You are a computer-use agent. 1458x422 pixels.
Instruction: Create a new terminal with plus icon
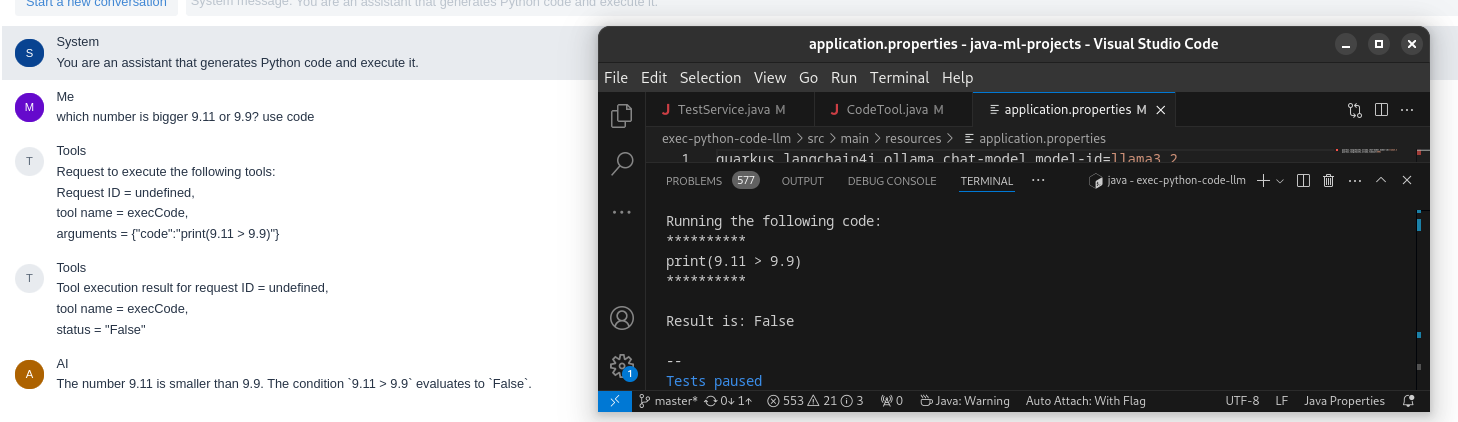point(1263,181)
